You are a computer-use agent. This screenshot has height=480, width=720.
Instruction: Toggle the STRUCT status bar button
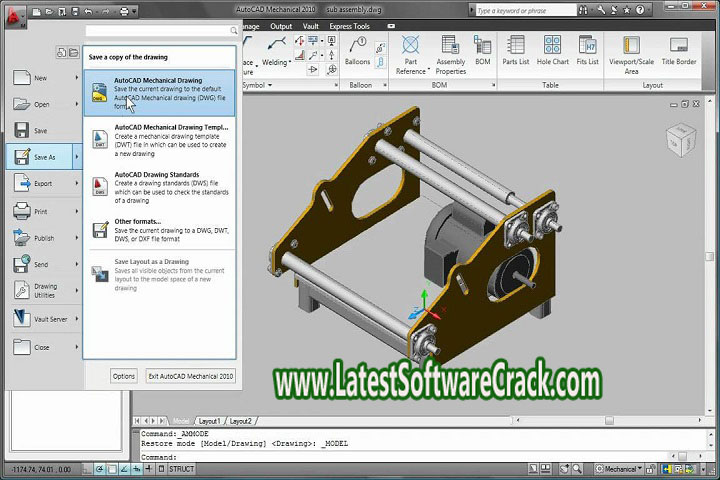point(181,468)
